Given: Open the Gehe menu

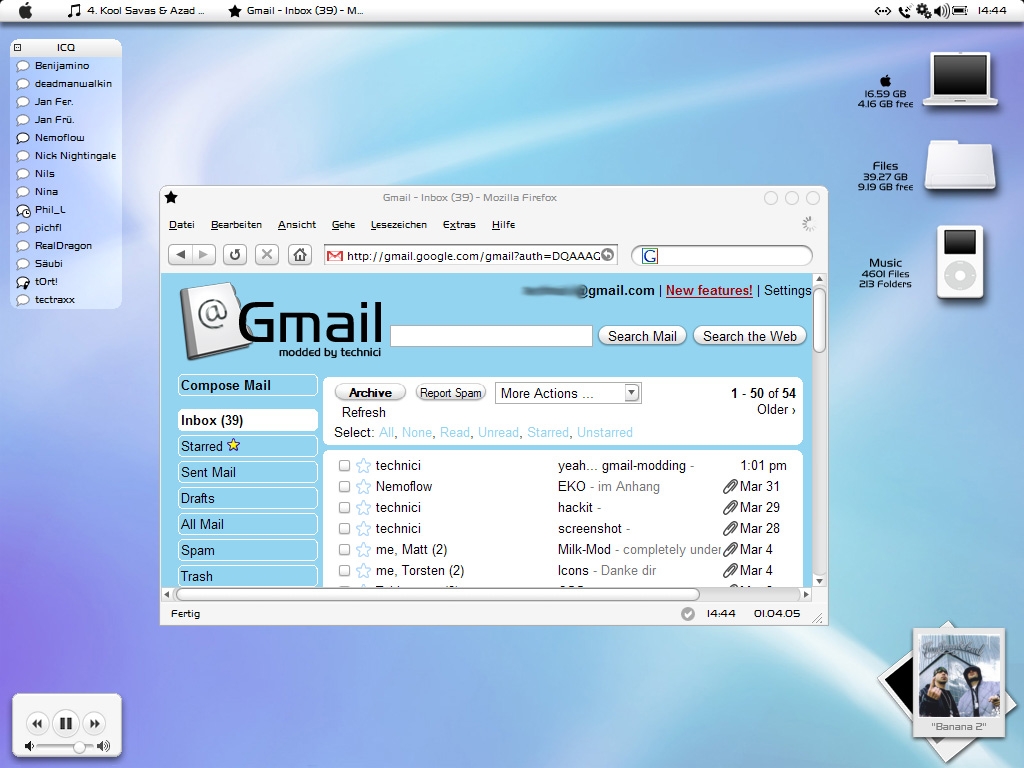Looking at the screenshot, I should click(x=344, y=225).
